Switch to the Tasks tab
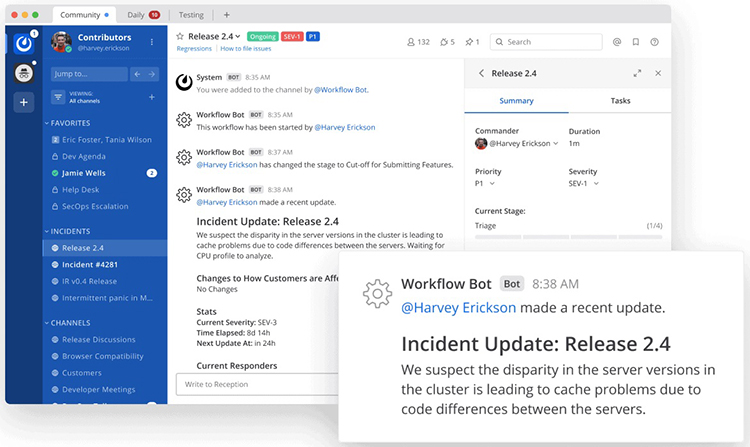Image resolution: width=750 pixels, height=447 pixels. (x=620, y=101)
